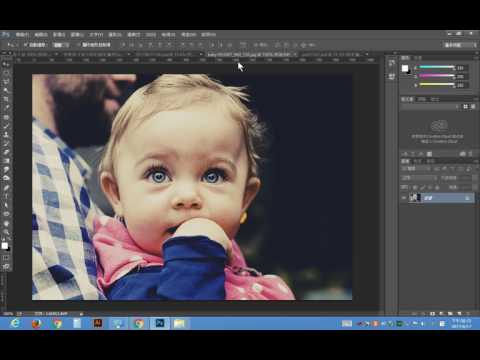Toggle Quick Mask mode in toolbox
The width and height of the screenshot is (480, 360).
6,258
